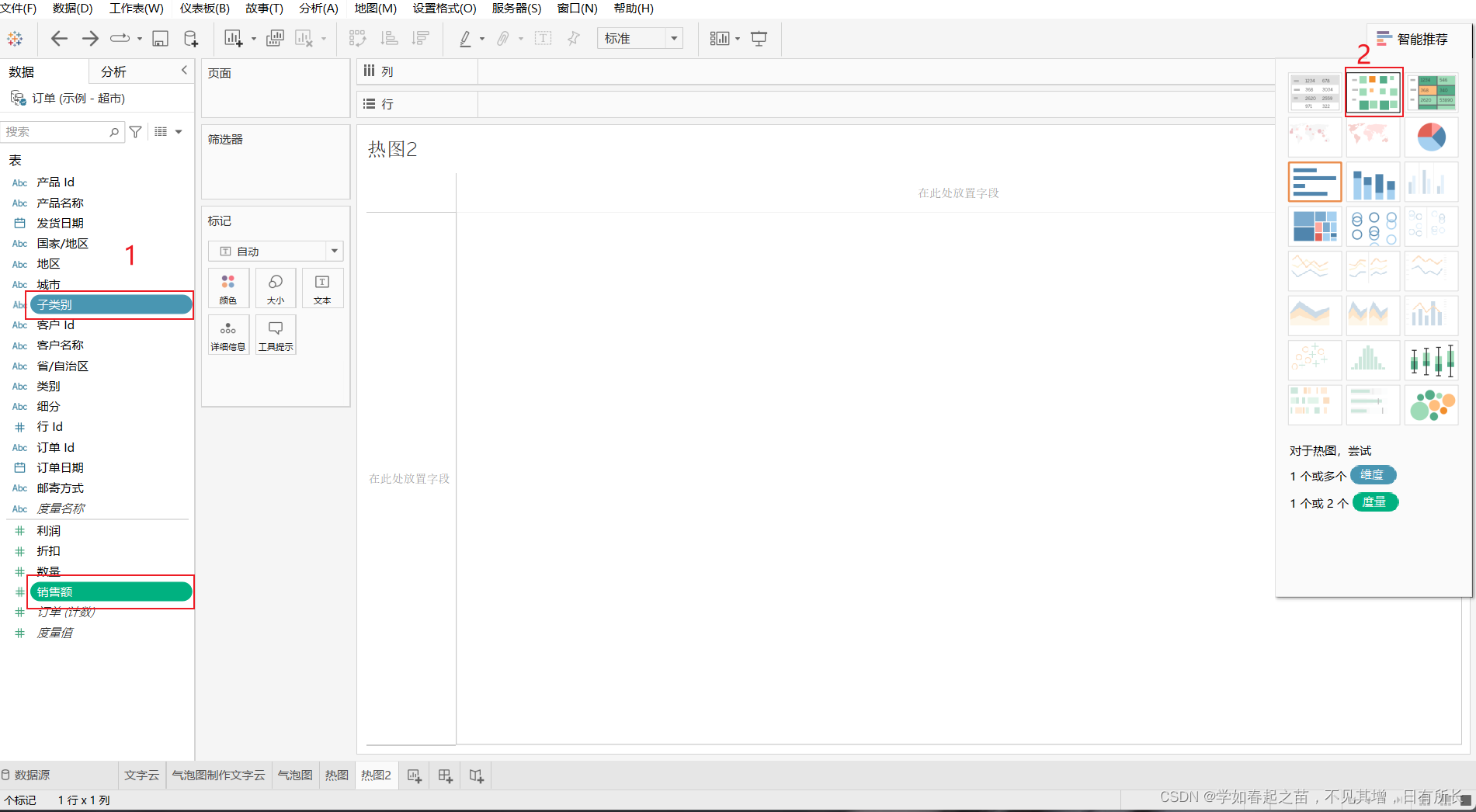
Task: Select the pie chart thumbnail
Action: [1431, 137]
